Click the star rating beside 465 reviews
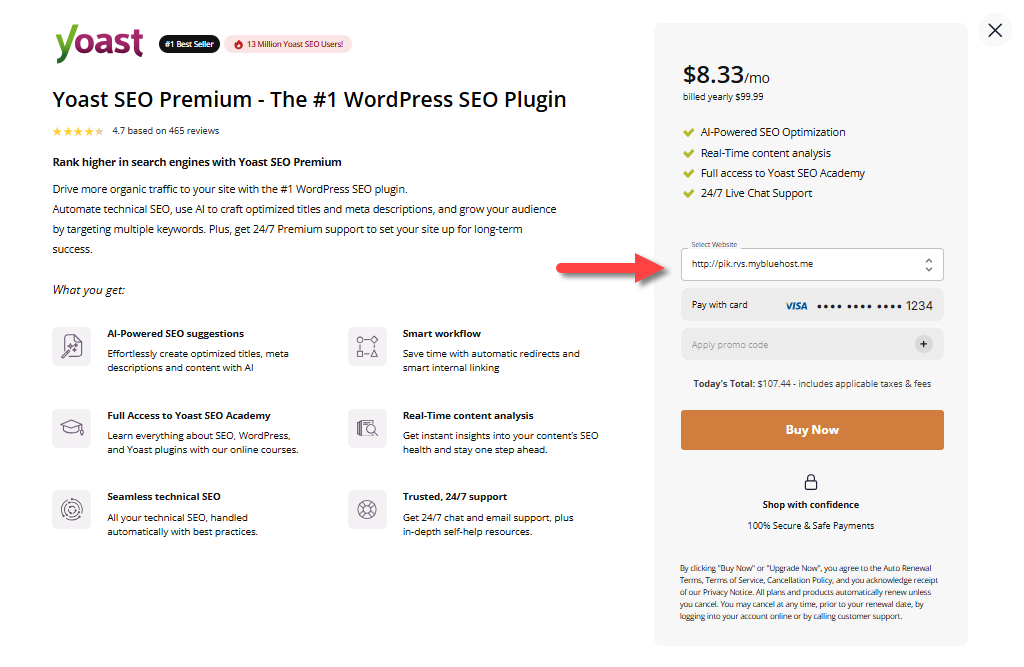1024x667 pixels. (x=77, y=130)
